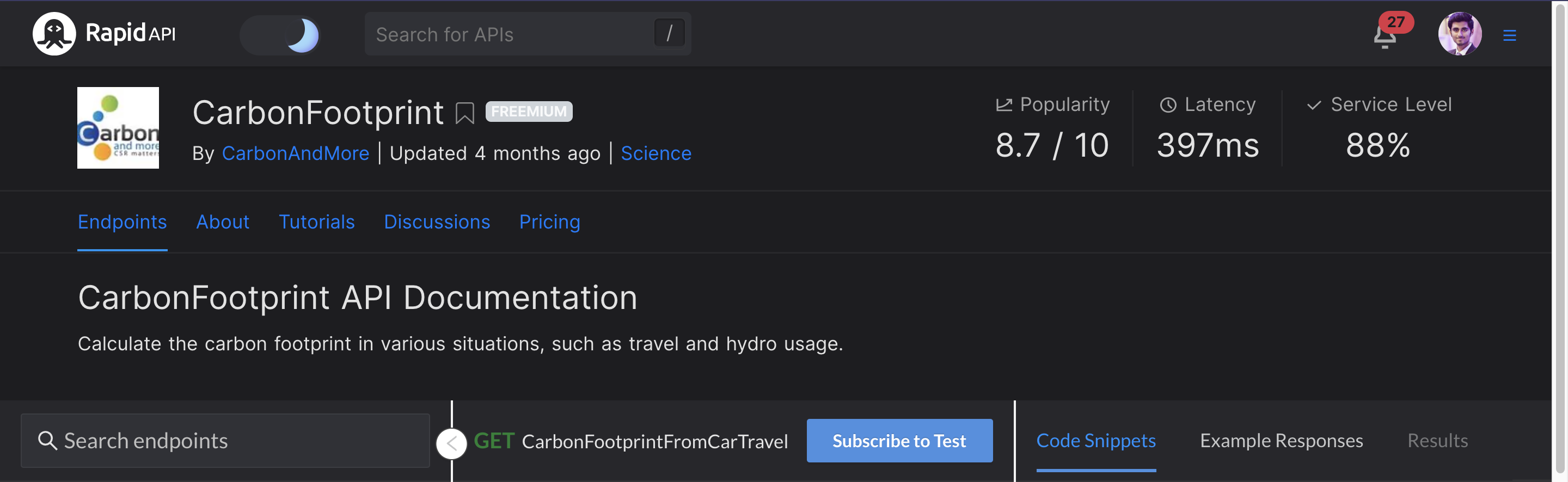Viewport: 1568px width, 482px height.
Task: Open the hamburger menu icon
Action: tap(1509, 35)
